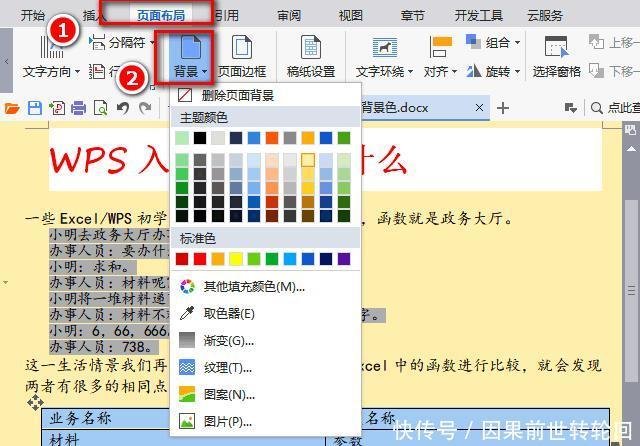The height and width of the screenshot is (446, 640).
Task: Pick the yellow standard color swatch
Action: coord(236,259)
